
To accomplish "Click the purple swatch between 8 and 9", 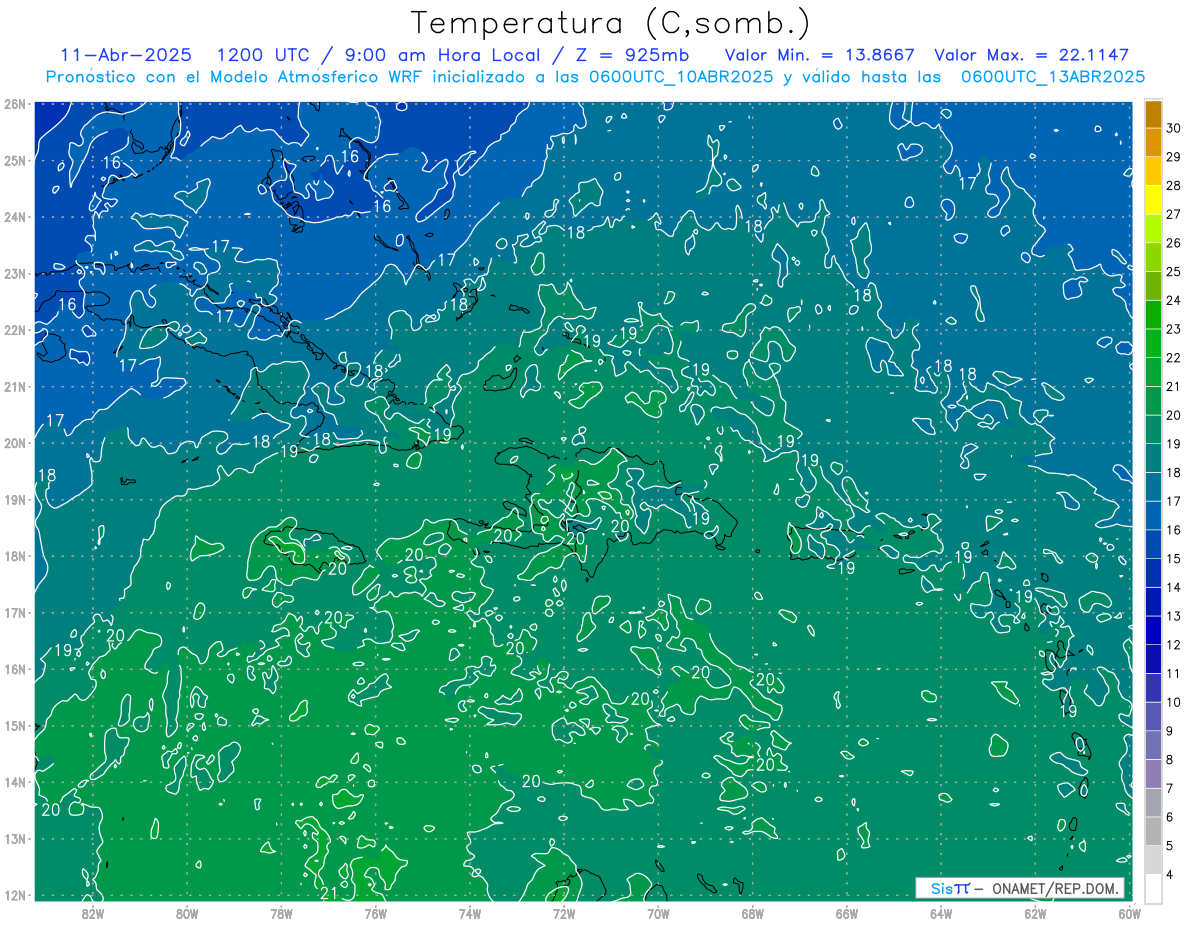I will pos(1153,745).
